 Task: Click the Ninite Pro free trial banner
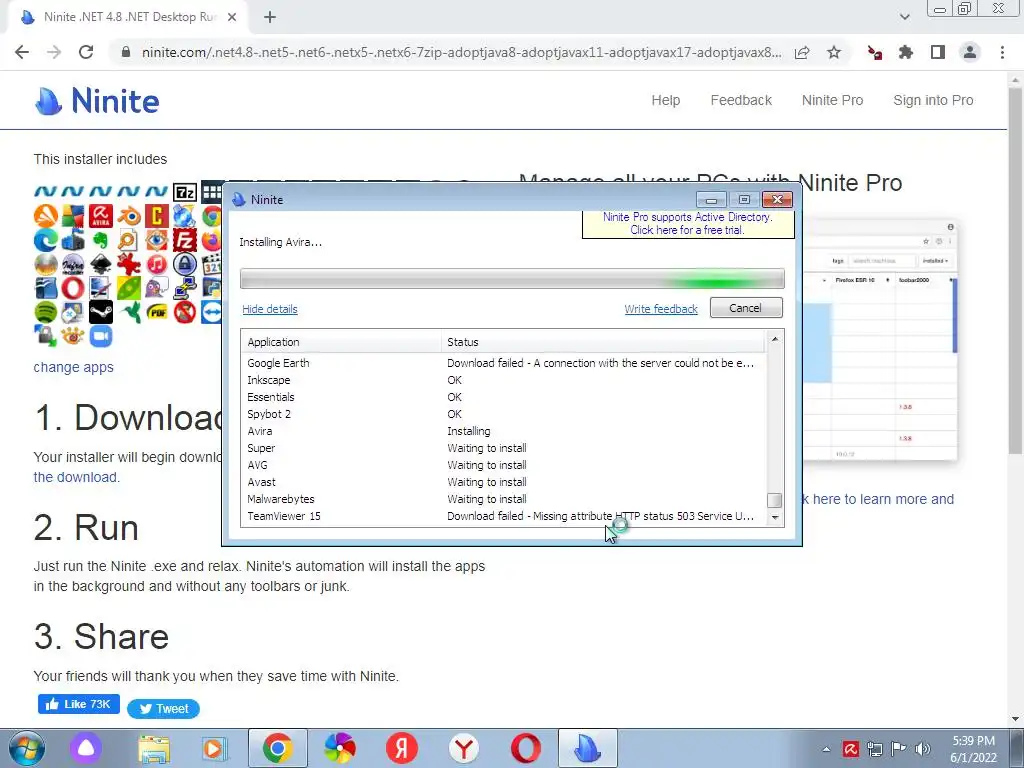(688, 224)
